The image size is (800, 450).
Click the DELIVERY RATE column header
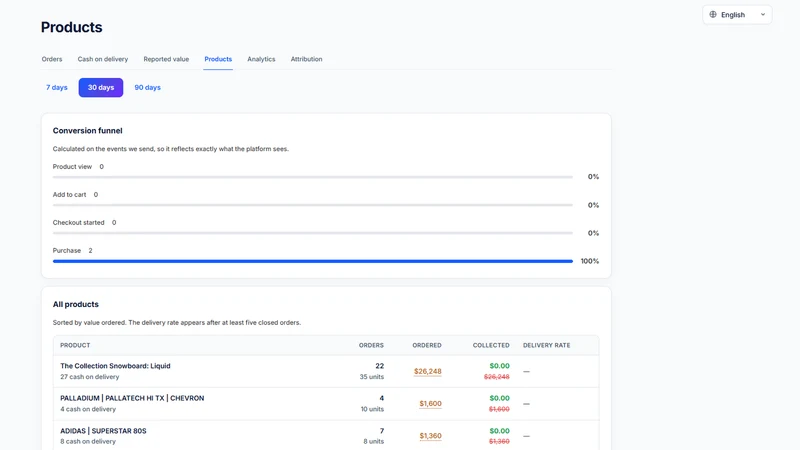(546, 345)
